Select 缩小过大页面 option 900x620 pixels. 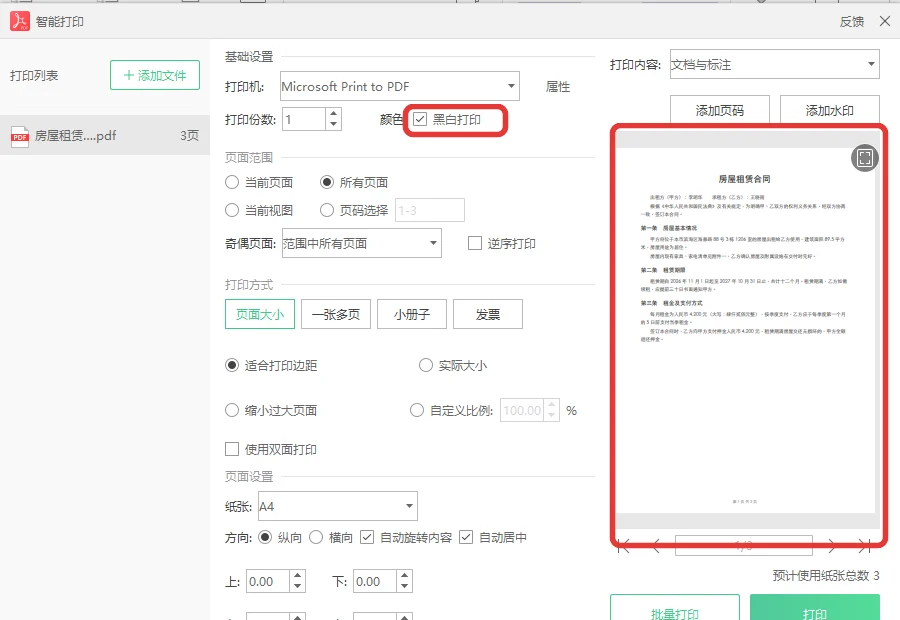(x=232, y=410)
